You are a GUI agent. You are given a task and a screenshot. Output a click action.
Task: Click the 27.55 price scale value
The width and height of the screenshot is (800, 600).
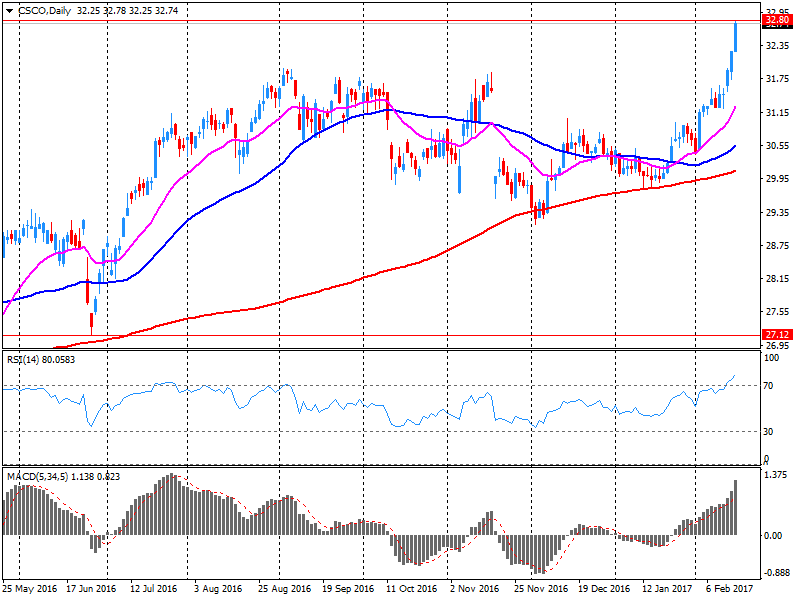778,312
